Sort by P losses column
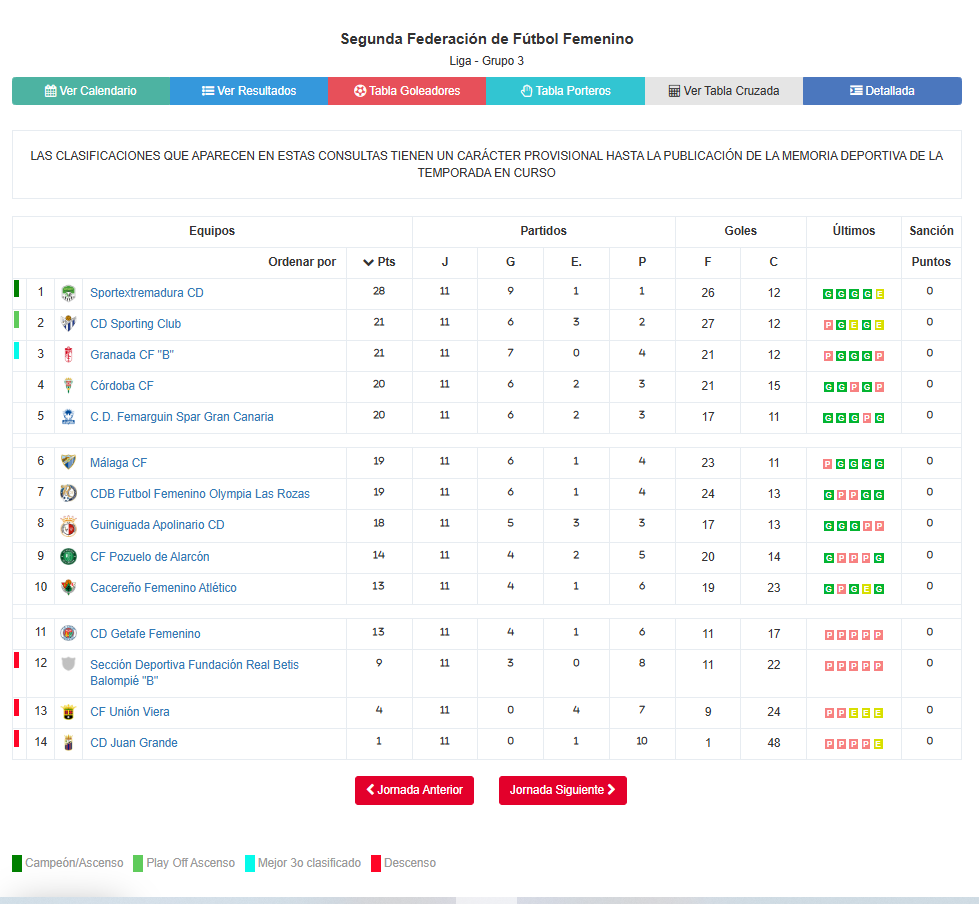The width and height of the screenshot is (979, 904). click(x=642, y=262)
